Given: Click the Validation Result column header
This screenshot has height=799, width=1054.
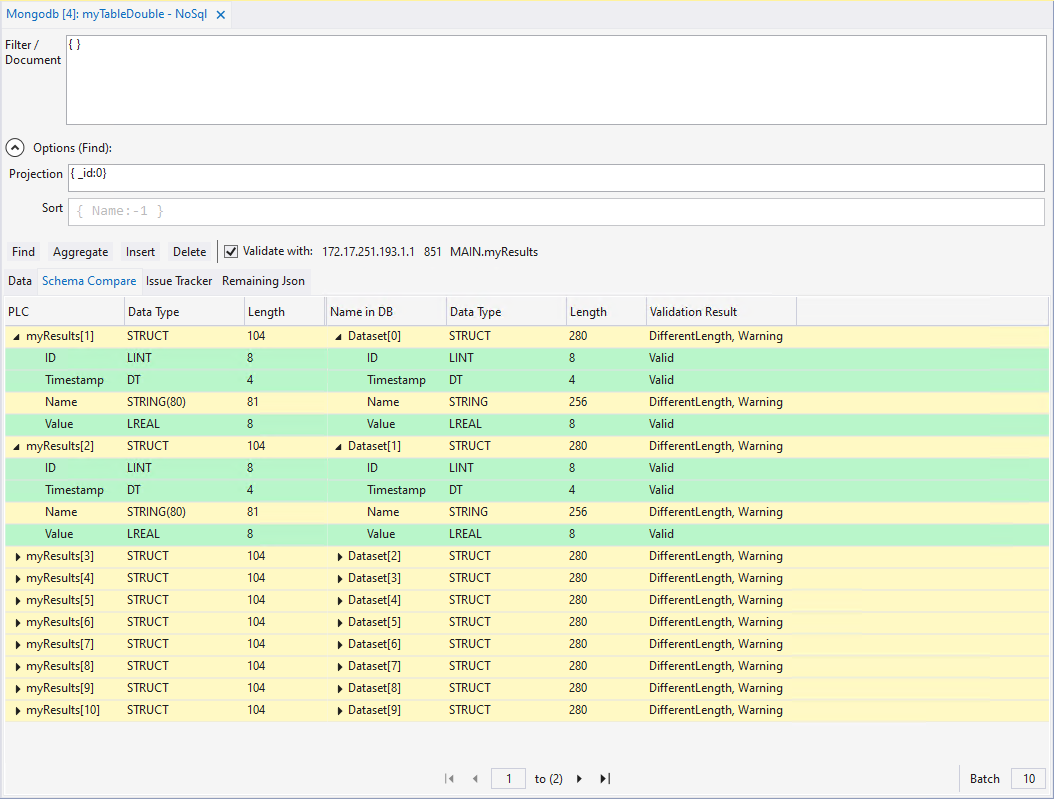Looking at the screenshot, I should click(x=721, y=312).
